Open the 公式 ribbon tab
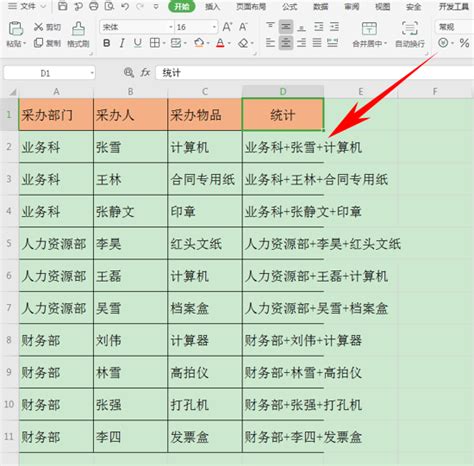The width and height of the screenshot is (474, 466). point(289,7)
